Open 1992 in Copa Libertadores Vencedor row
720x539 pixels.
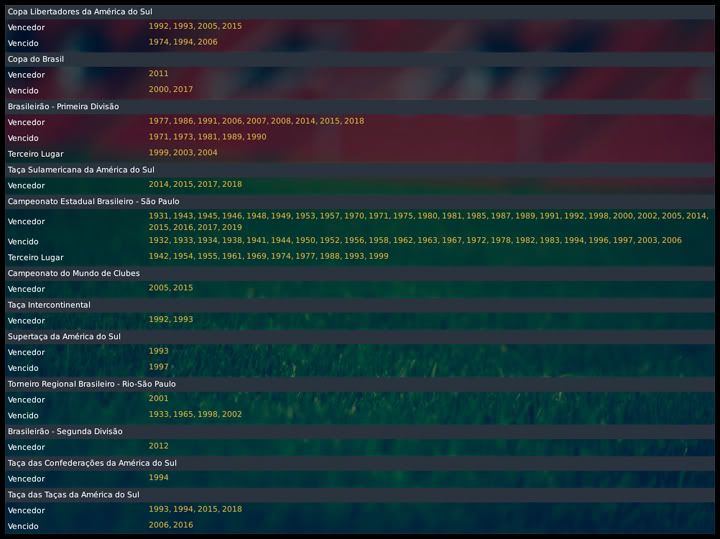[158, 26]
